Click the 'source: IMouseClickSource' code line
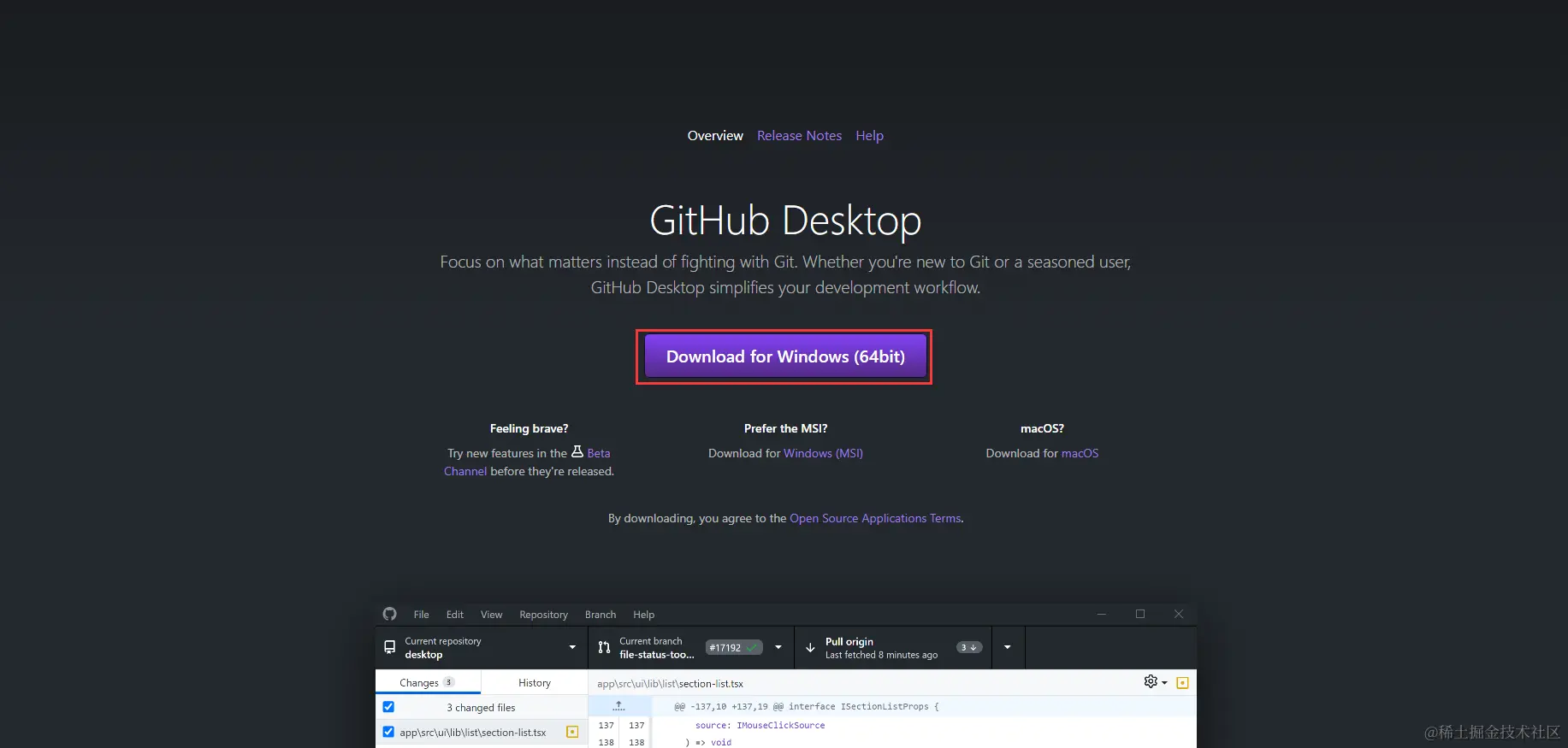The image size is (1568, 748). click(x=760, y=725)
